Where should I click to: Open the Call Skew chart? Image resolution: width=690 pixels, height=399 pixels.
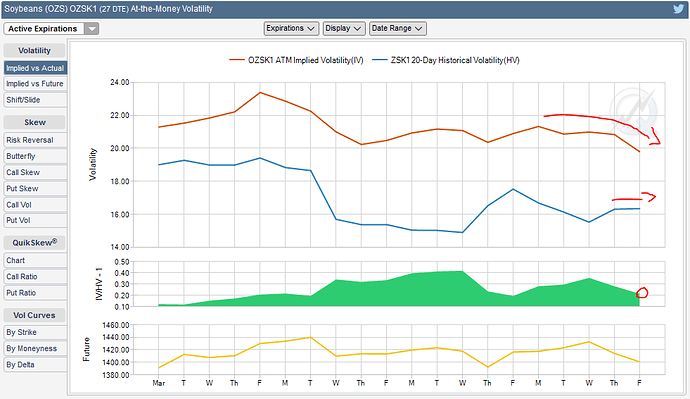click(x=35, y=172)
